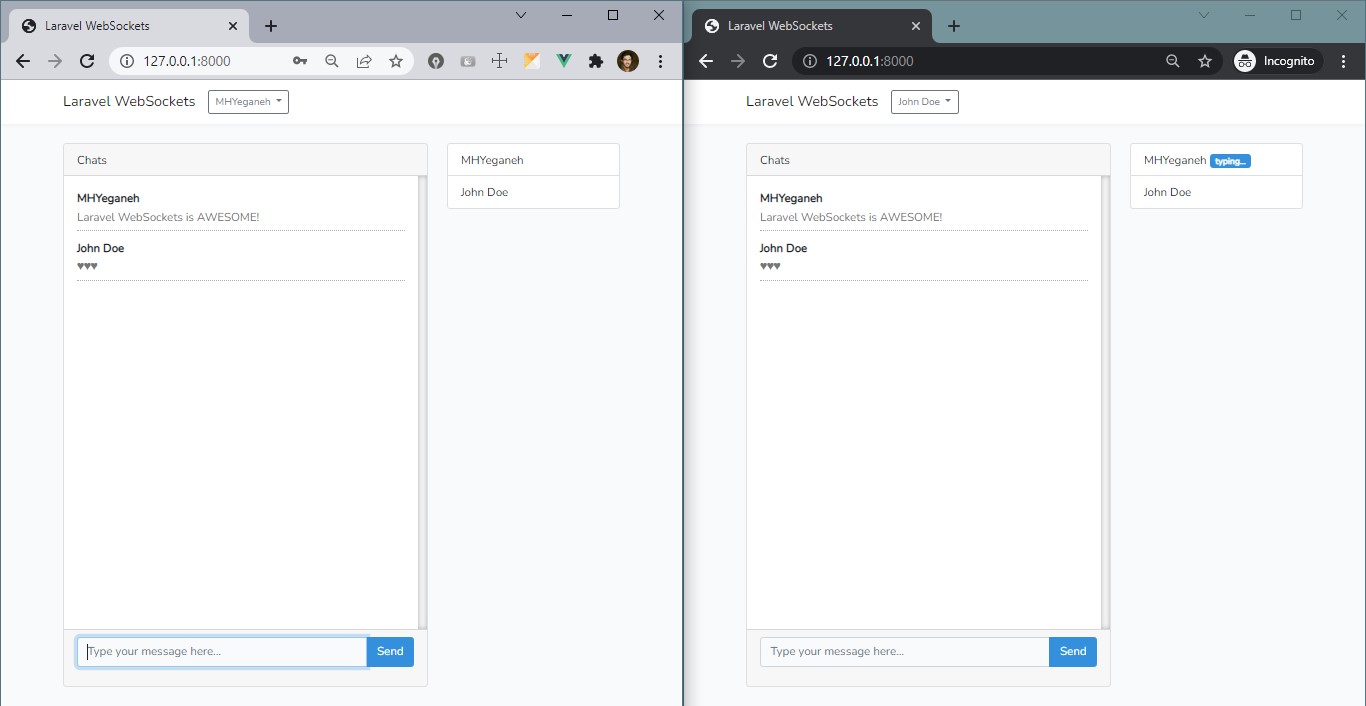Open the user profile avatar in left window

pyautogui.click(x=628, y=61)
